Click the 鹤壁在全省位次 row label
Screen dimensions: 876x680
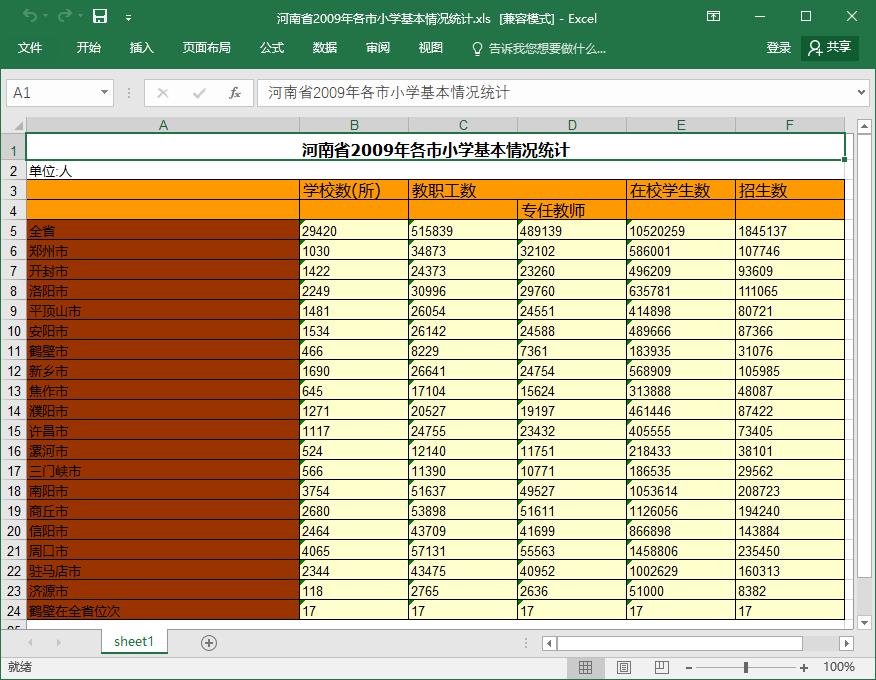click(x=163, y=611)
